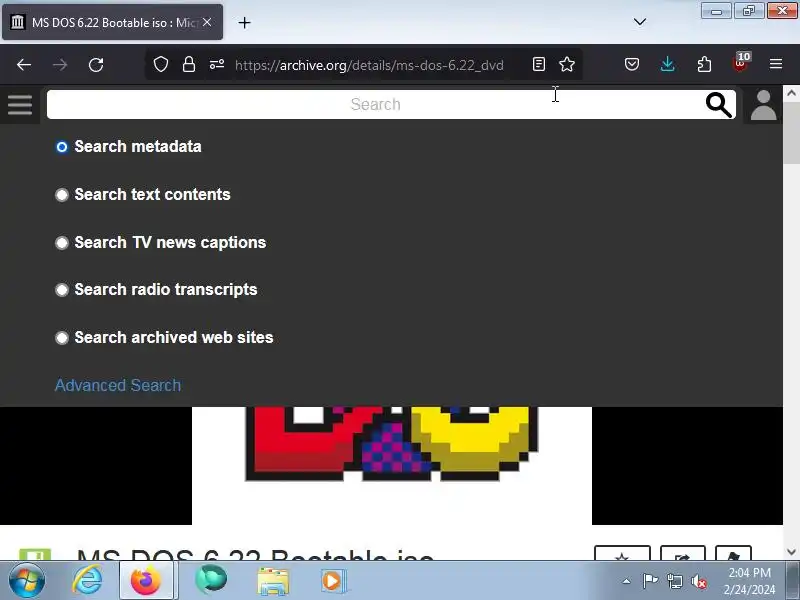Open the green round app in taskbar
Viewport: 800px width, 600px height.
click(x=211, y=581)
